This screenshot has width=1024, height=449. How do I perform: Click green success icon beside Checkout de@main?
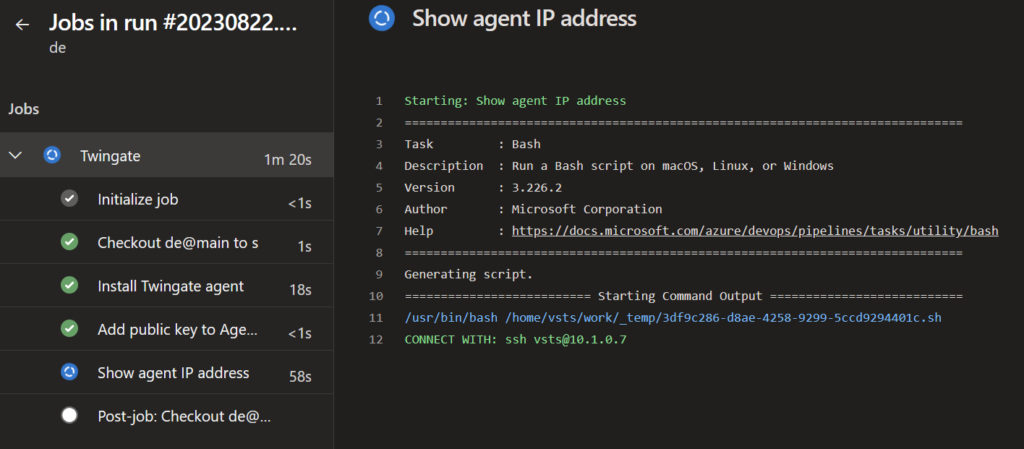click(x=69, y=242)
